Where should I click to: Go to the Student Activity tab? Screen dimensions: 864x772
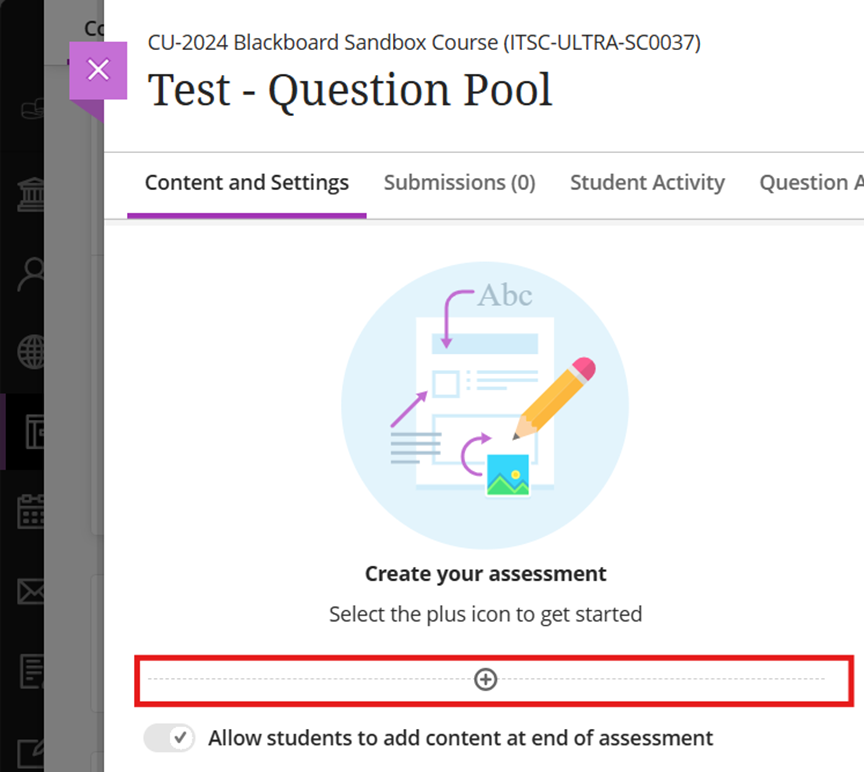[647, 183]
